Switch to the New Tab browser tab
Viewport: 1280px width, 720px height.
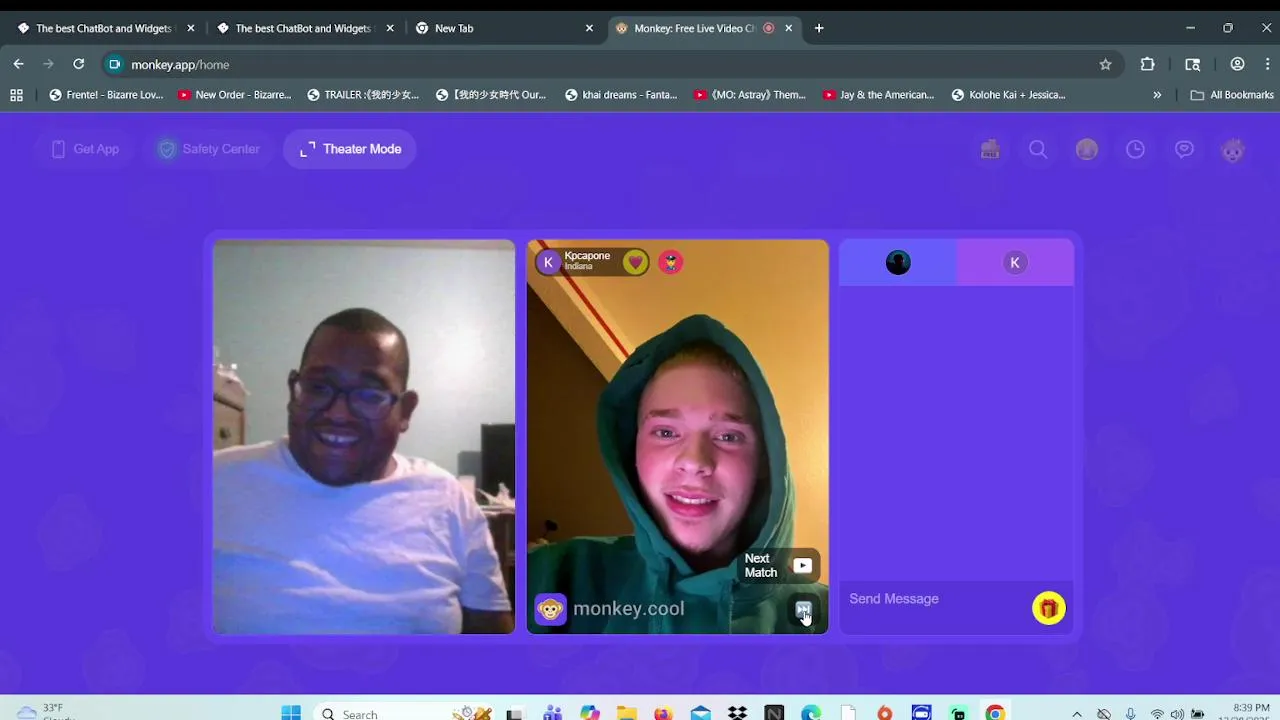tap(504, 28)
